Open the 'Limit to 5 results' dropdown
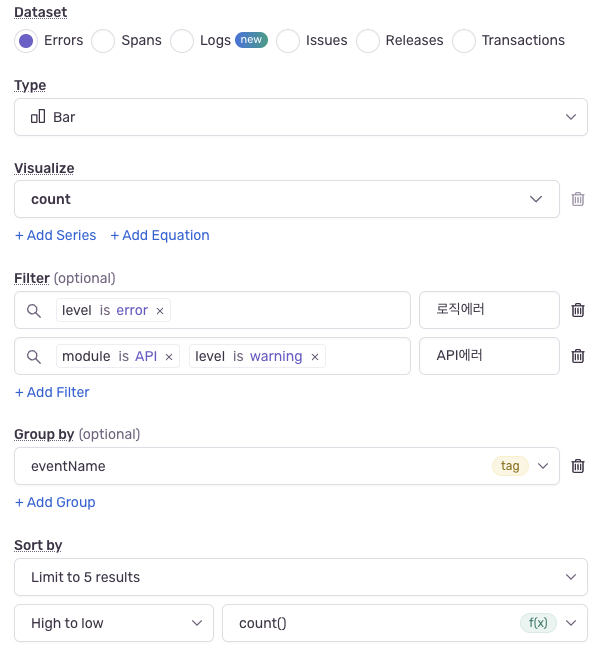602x651 pixels. click(x=300, y=577)
